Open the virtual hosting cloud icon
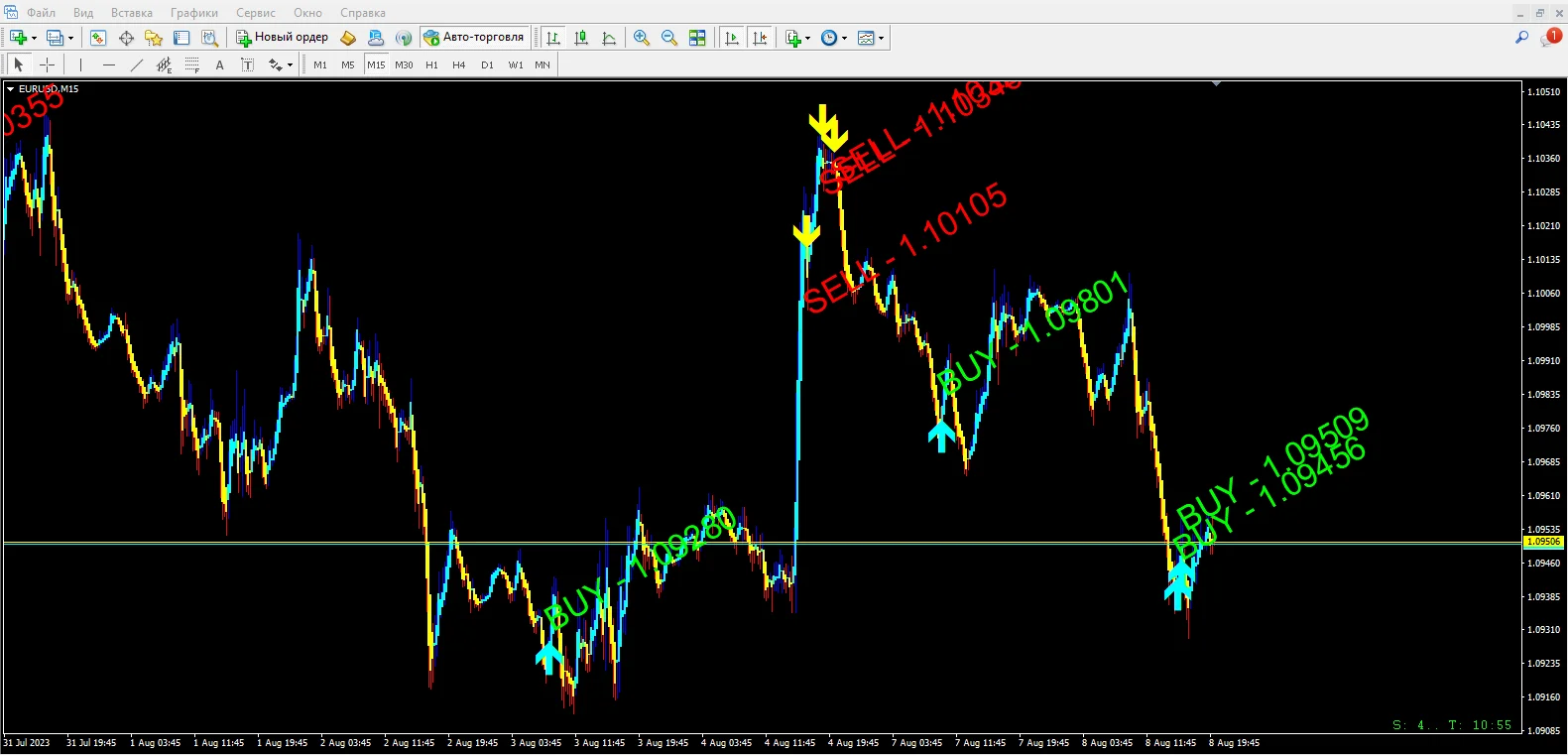The height and width of the screenshot is (756, 1568). [x=376, y=38]
